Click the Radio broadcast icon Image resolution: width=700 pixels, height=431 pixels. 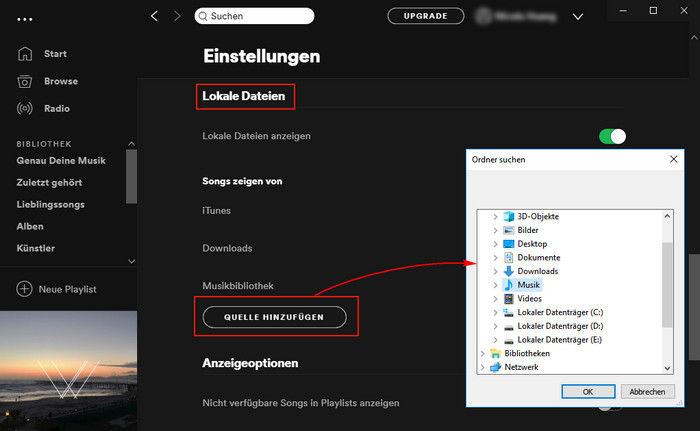coord(25,109)
